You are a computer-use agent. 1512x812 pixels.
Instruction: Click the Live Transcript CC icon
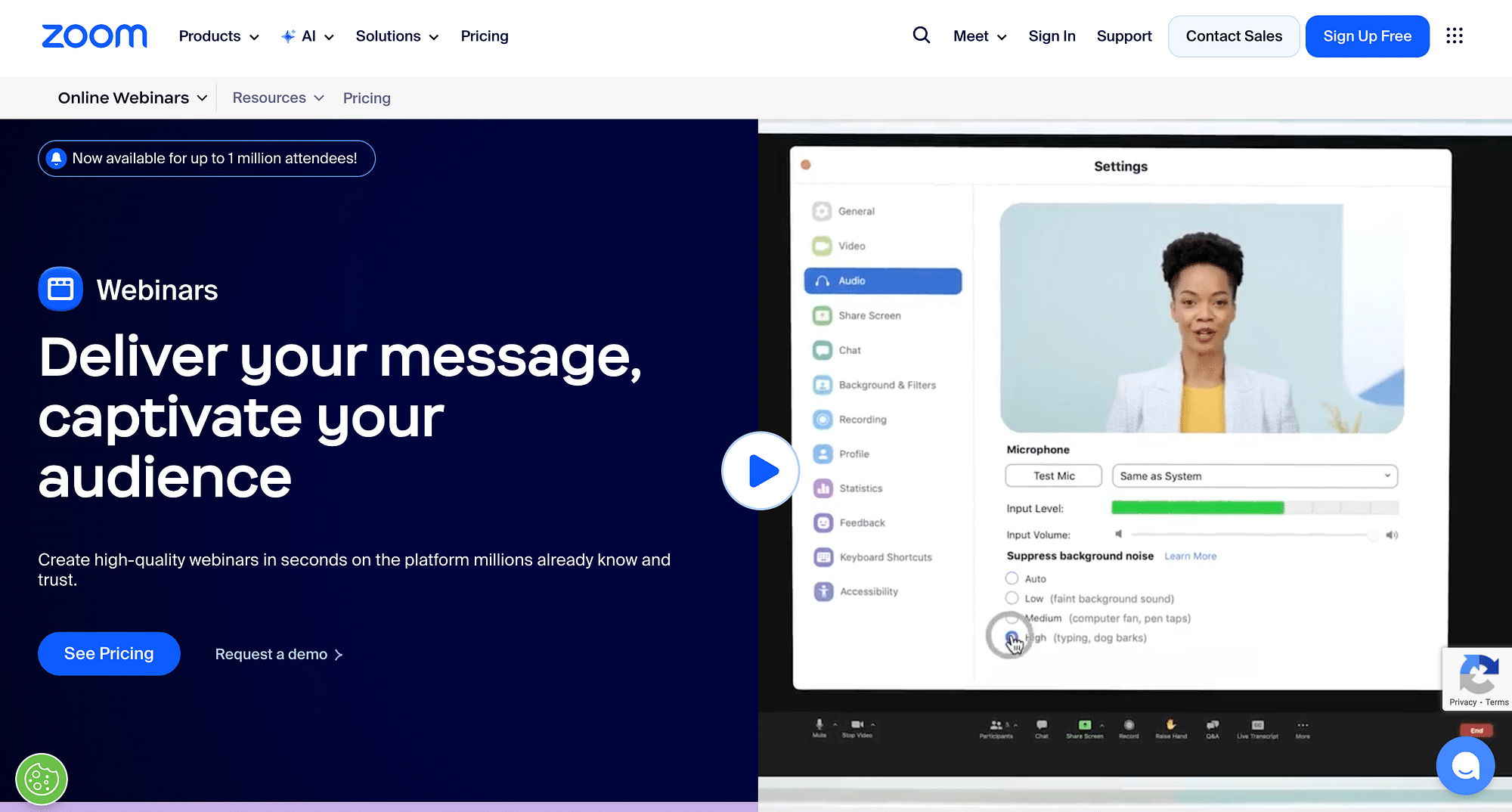point(1258,724)
